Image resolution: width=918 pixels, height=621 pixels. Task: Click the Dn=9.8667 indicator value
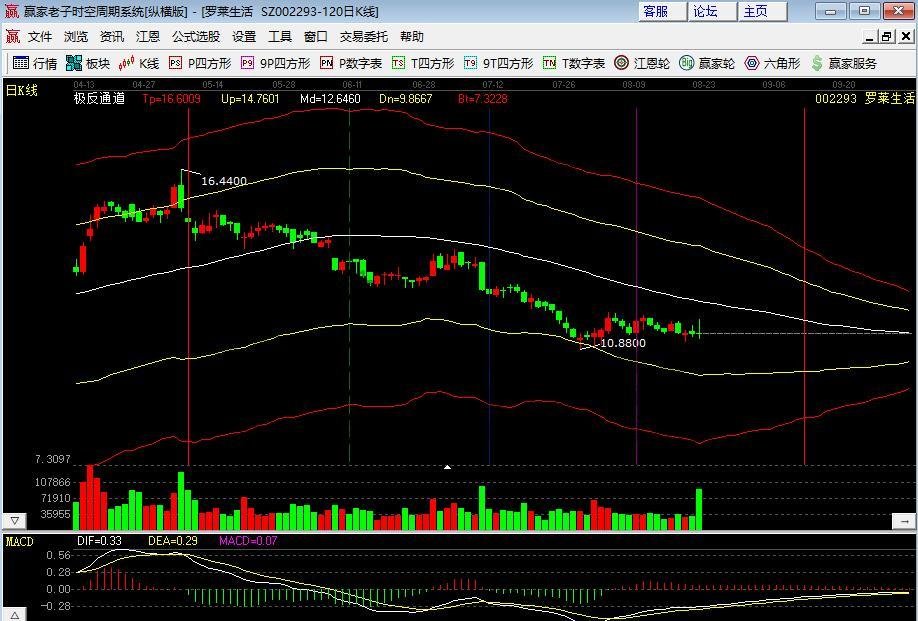click(406, 99)
